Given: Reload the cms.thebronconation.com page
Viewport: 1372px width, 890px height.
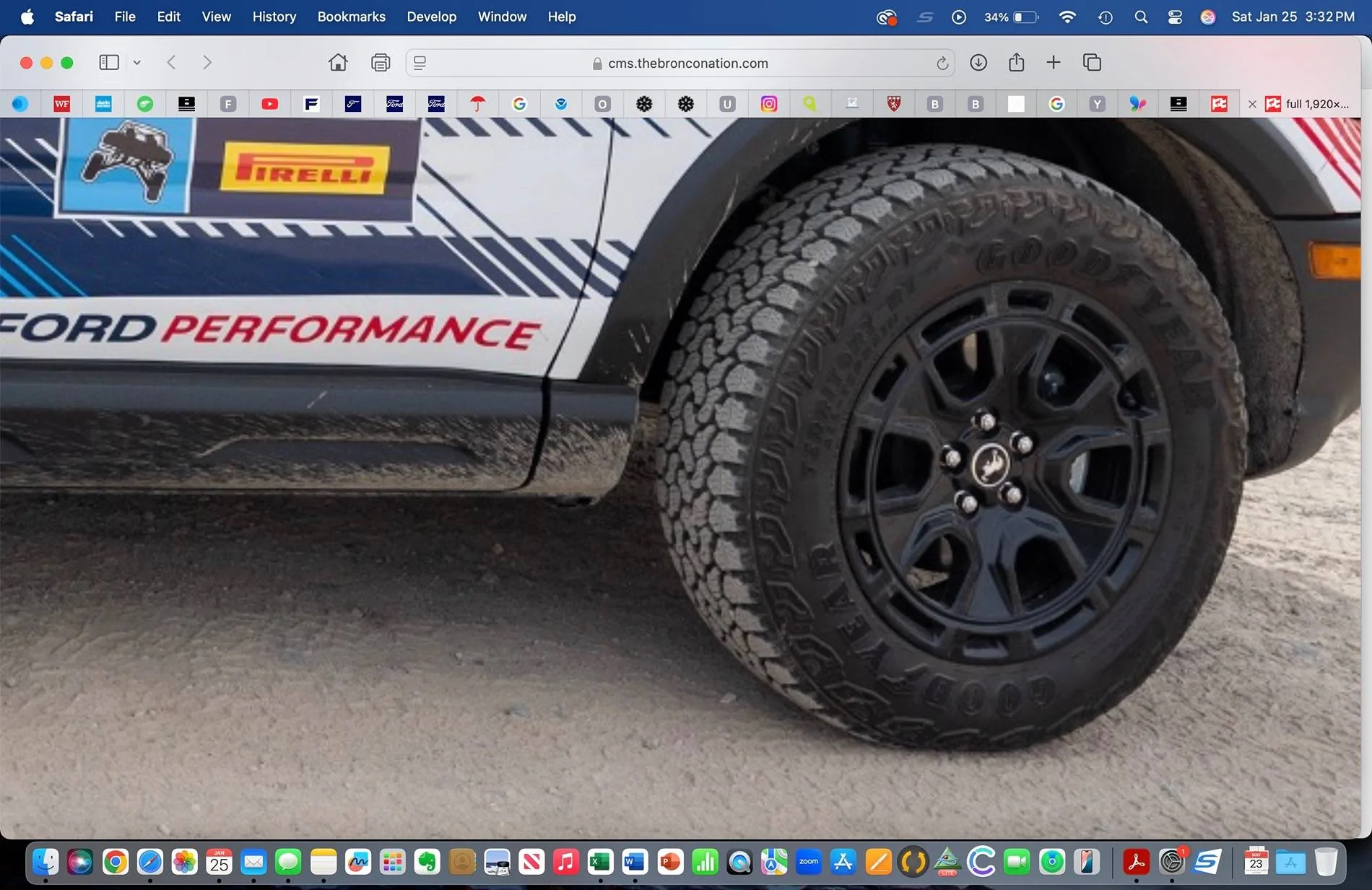Looking at the screenshot, I should pos(941,64).
